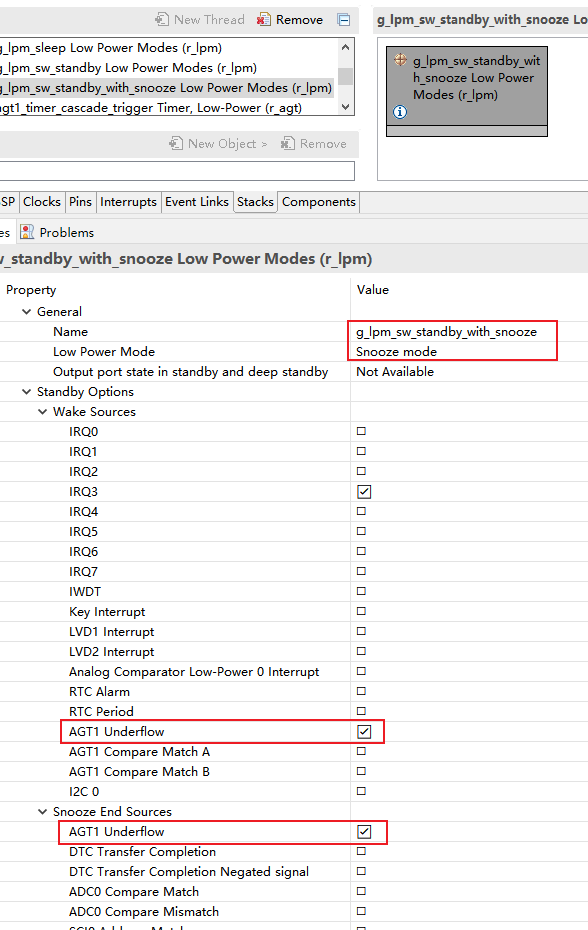This screenshot has width=588, height=930.
Task: Click the Remove thread button
Action: pos(290,20)
